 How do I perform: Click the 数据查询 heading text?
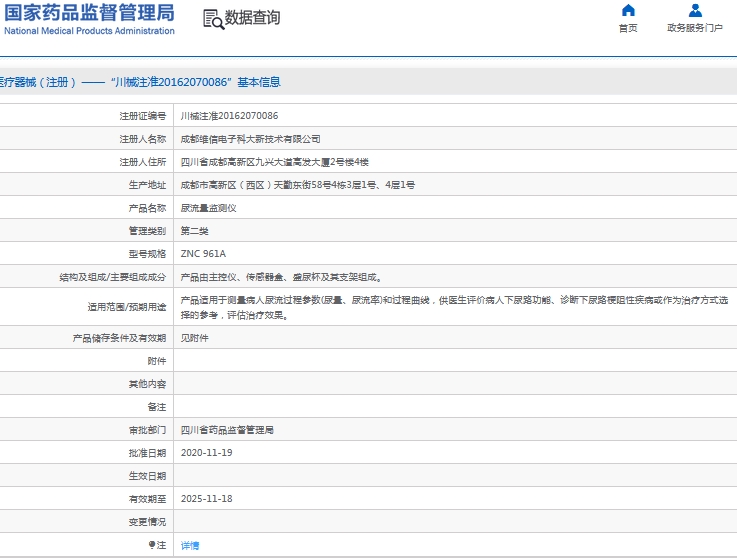pyautogui.click(x=252, y=18)
